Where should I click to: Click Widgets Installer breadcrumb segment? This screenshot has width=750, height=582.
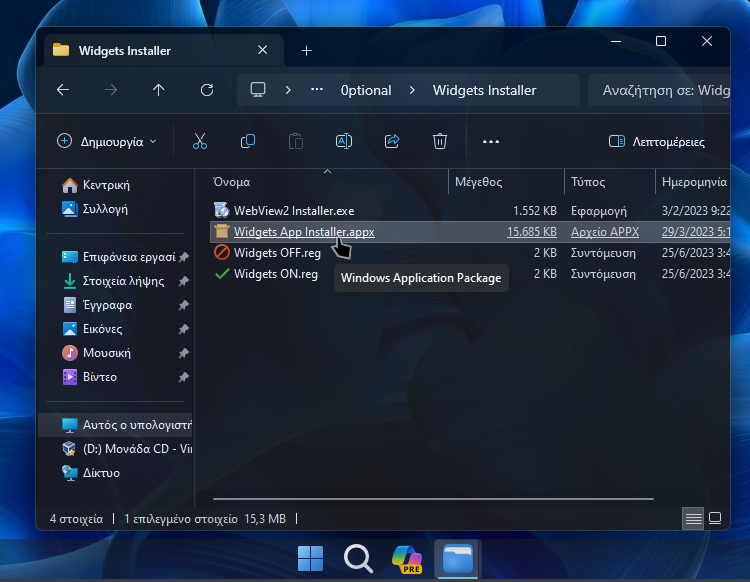pos(484,90)
